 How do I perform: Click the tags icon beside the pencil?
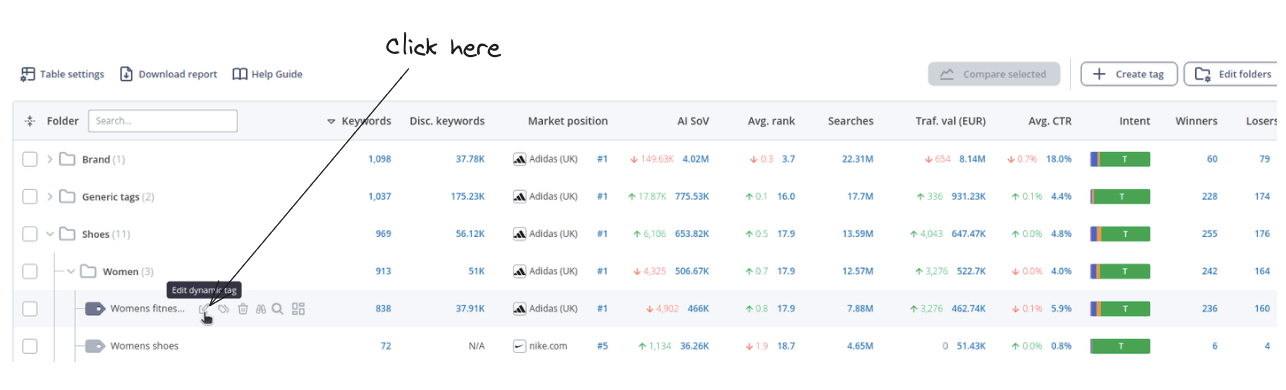click(x=225, y=309)
